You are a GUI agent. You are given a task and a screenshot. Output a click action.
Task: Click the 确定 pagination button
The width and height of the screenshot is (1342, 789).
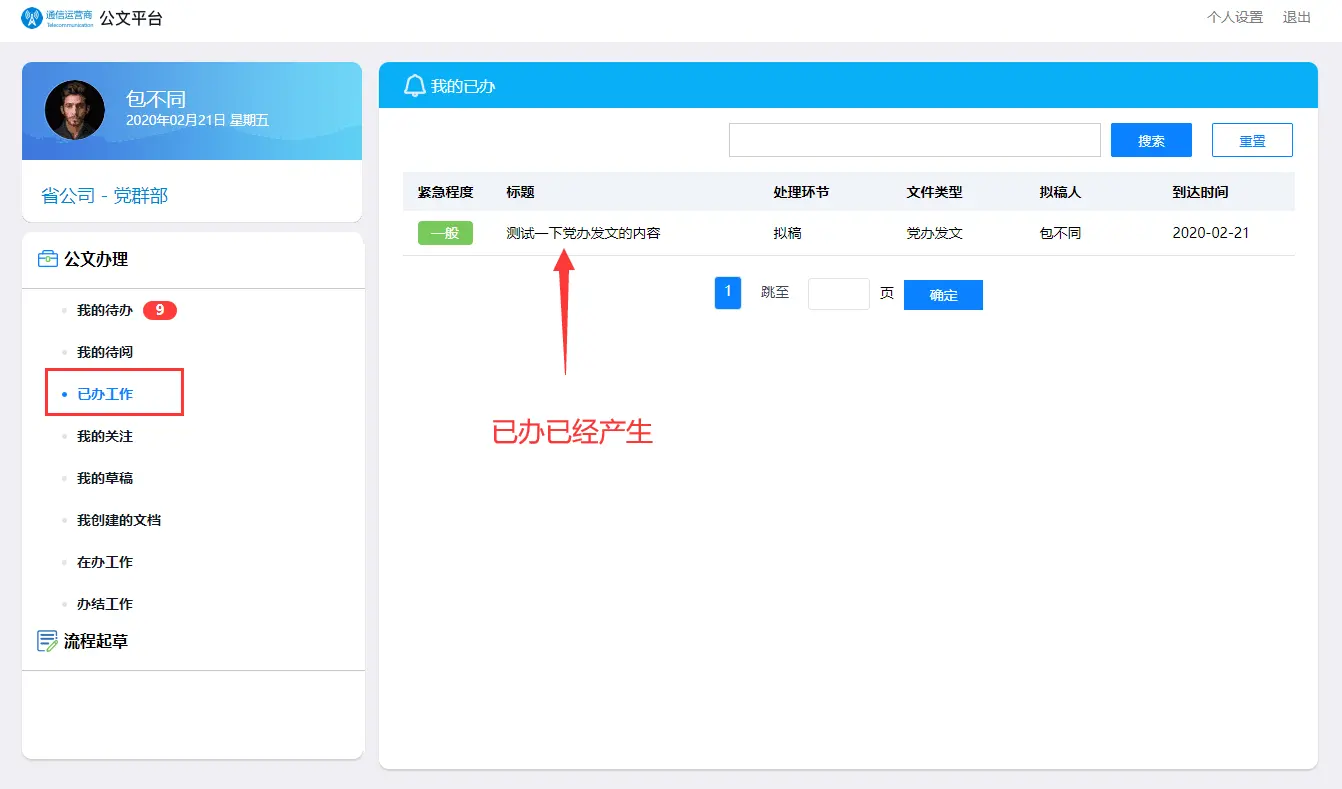(943, 295)
